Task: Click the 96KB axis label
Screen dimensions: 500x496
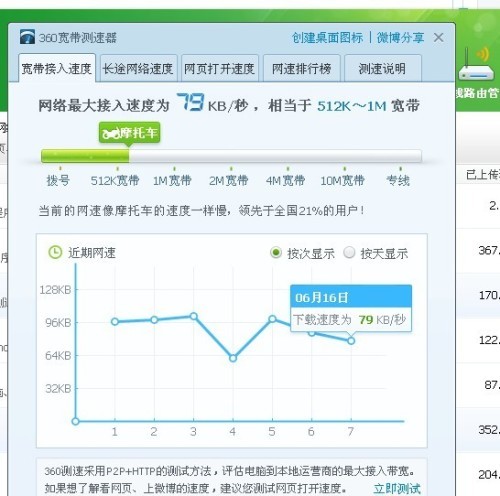Action: [58, 322]
